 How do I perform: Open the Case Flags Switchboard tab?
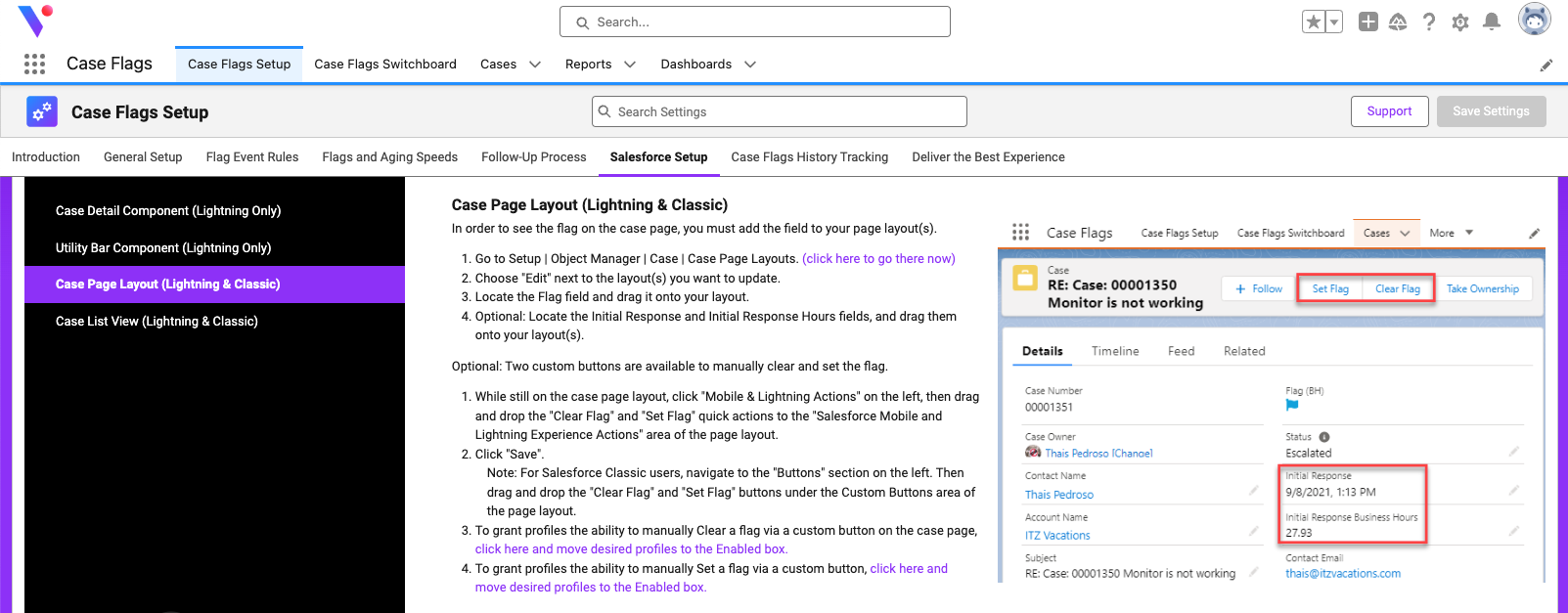[x=385, y=65]
